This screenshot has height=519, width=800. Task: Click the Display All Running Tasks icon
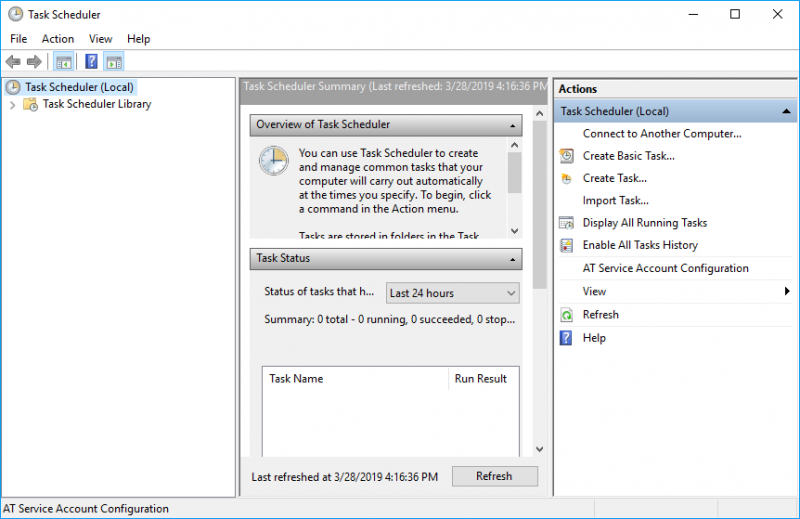[566, 223]
